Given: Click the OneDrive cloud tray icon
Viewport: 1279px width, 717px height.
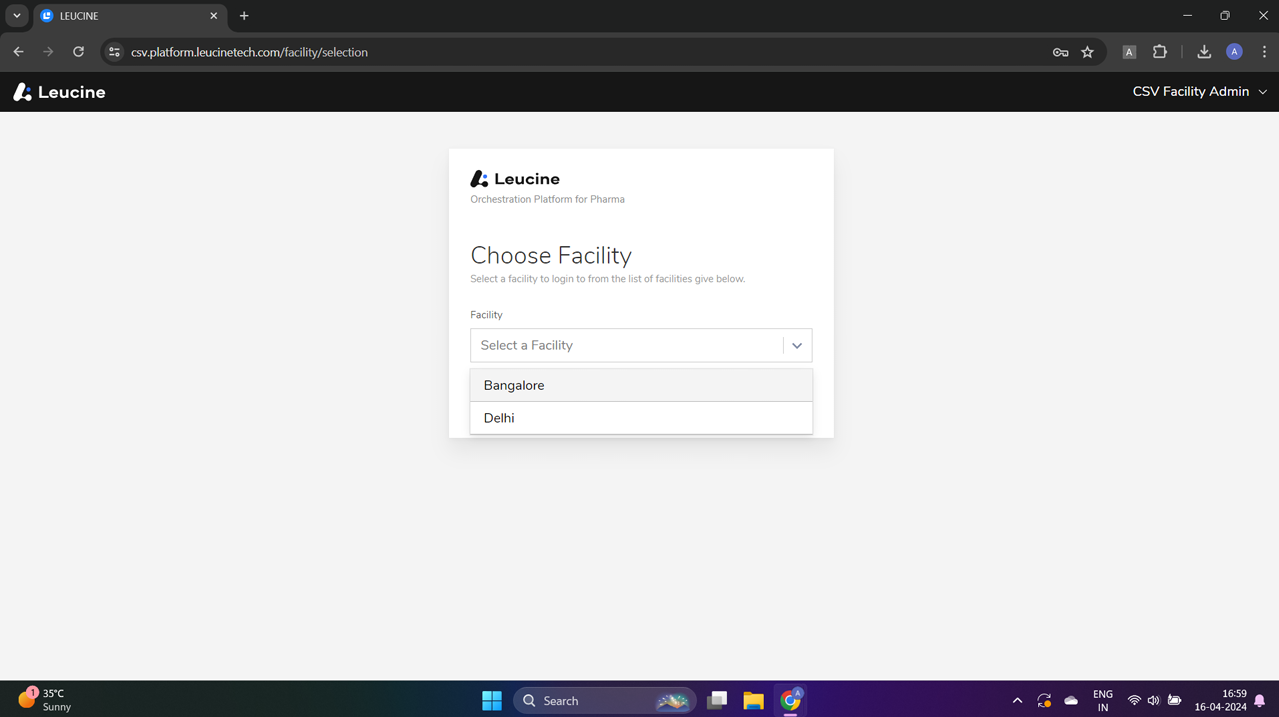Looking at the screenshot, I should tap(1071, 700).
